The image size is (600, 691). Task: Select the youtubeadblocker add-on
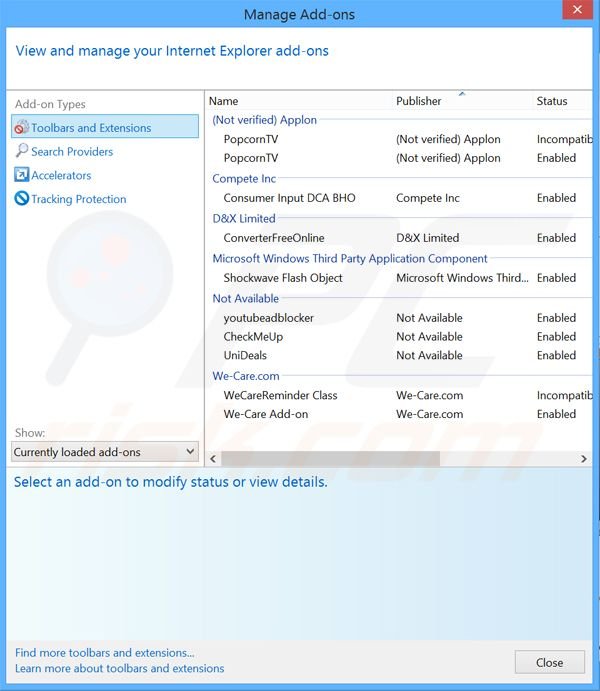[x=399, y=318]
